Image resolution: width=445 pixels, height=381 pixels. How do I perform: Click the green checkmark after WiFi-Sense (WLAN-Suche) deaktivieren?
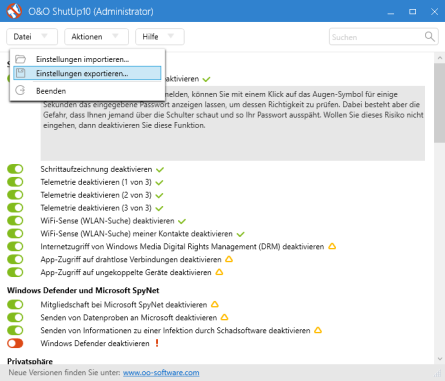click(182, 221)
